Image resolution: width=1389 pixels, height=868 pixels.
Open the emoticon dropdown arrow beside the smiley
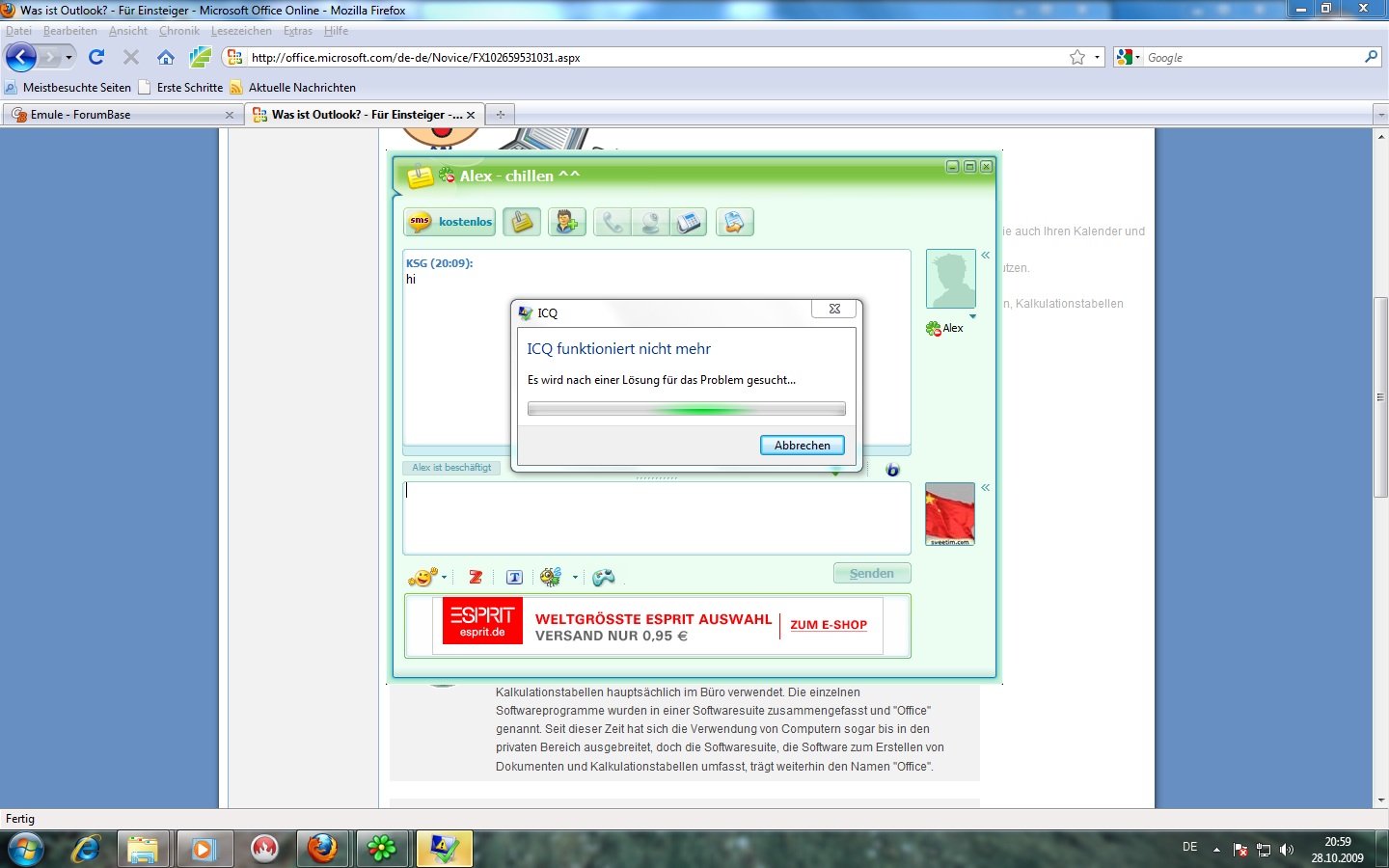pos(445,578)
